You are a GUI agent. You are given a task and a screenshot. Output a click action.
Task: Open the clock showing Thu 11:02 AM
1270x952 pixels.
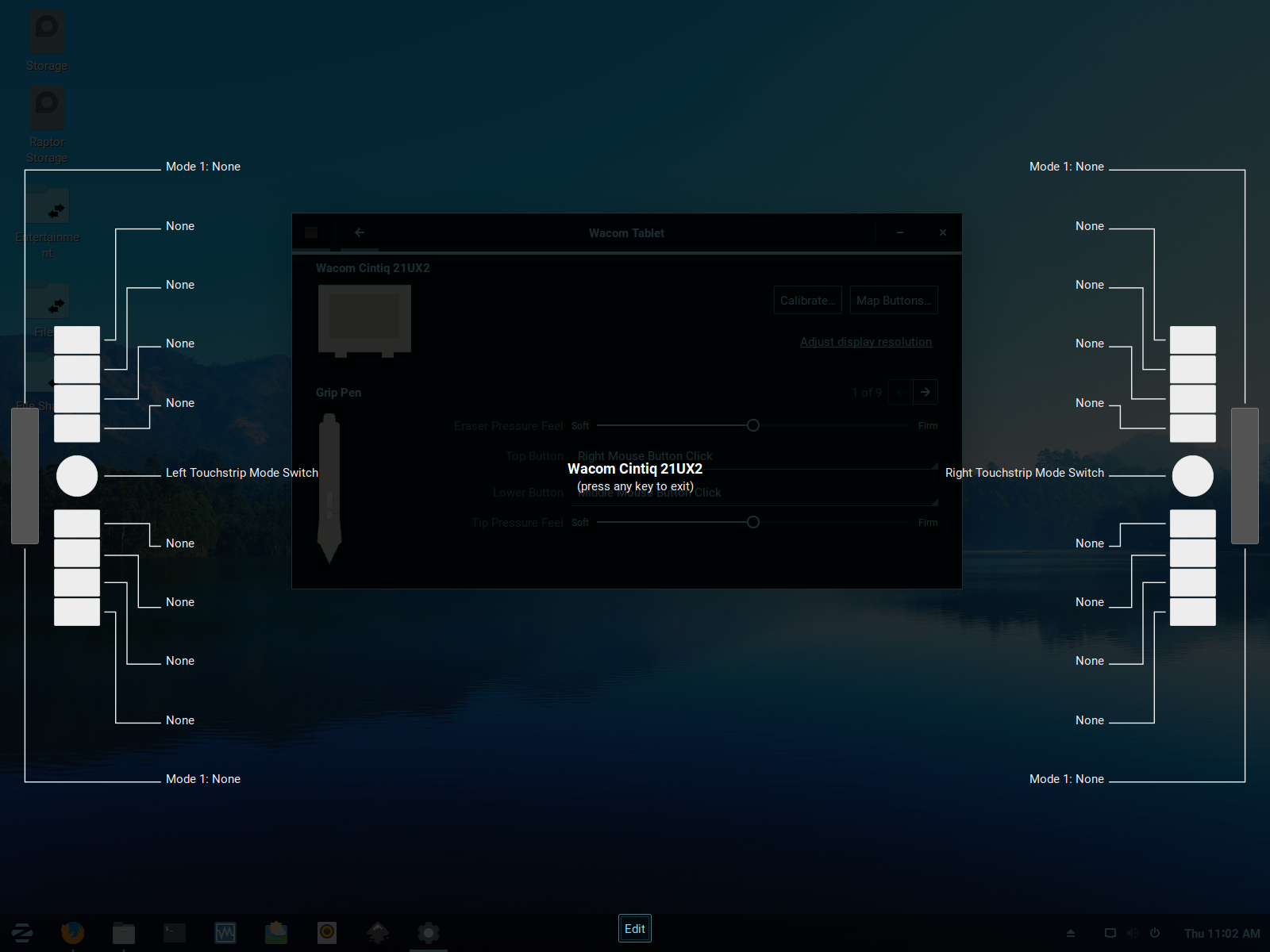[x=1222, y=934]
